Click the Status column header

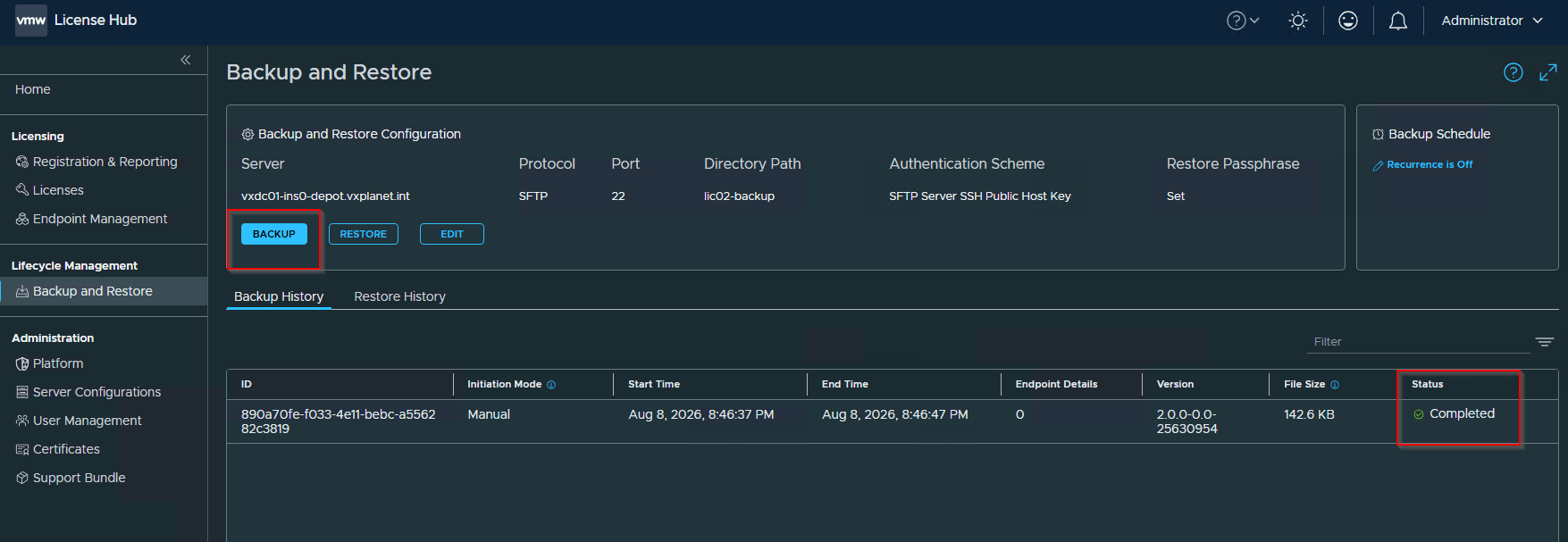click(x=1428, y=384)
